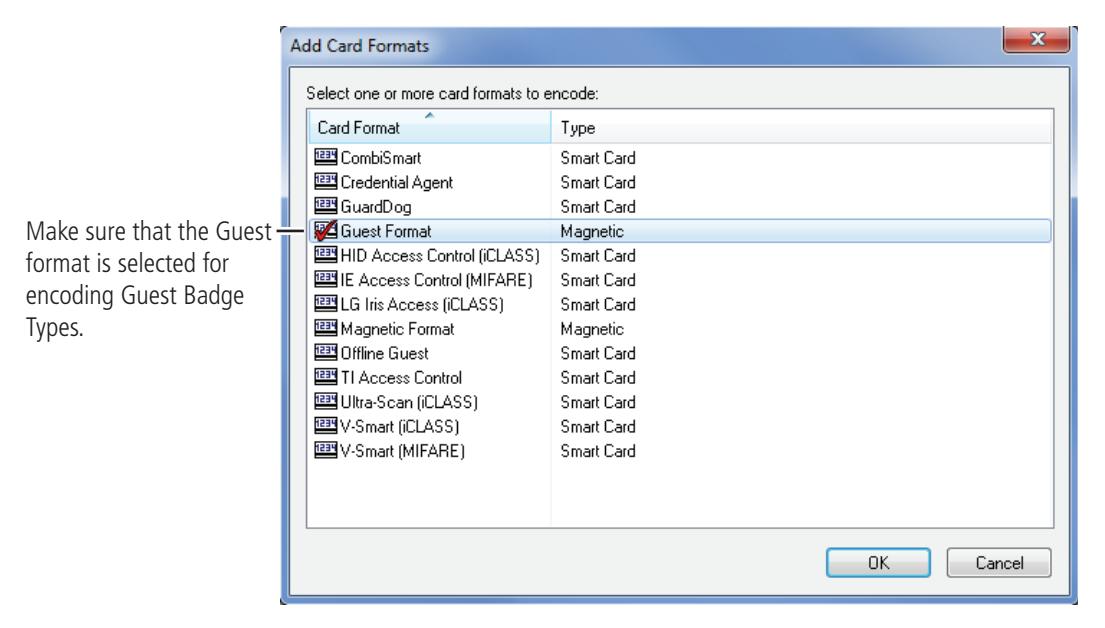Click the Offline Guest format icon
Image resolution: width=1105 pixels, height=628 pixels.
[x=325, y=352]
